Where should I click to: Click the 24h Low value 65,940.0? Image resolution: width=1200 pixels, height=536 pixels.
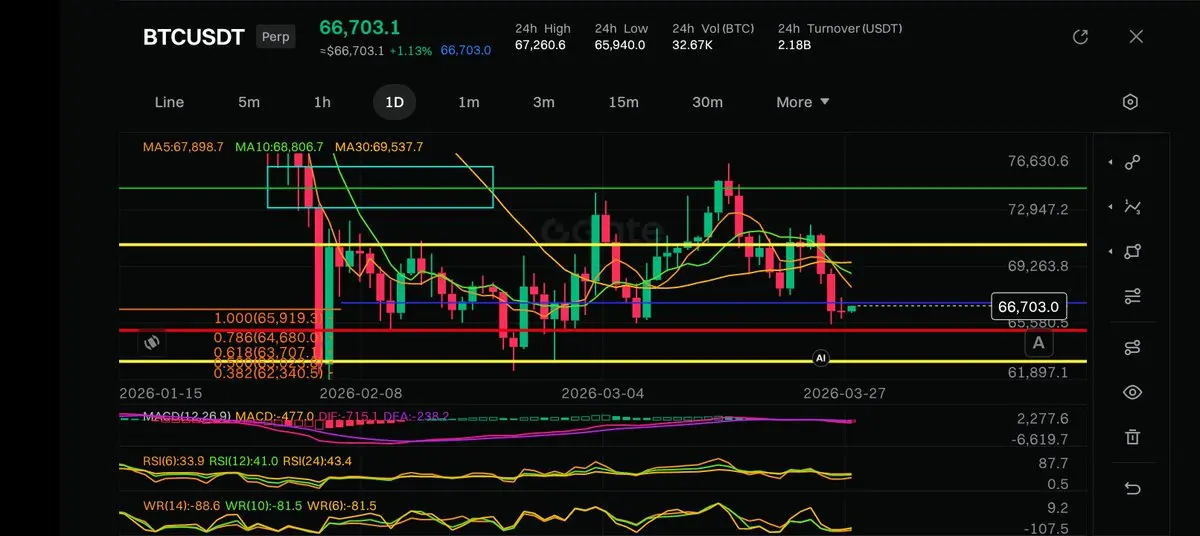(x=620, y=45)
